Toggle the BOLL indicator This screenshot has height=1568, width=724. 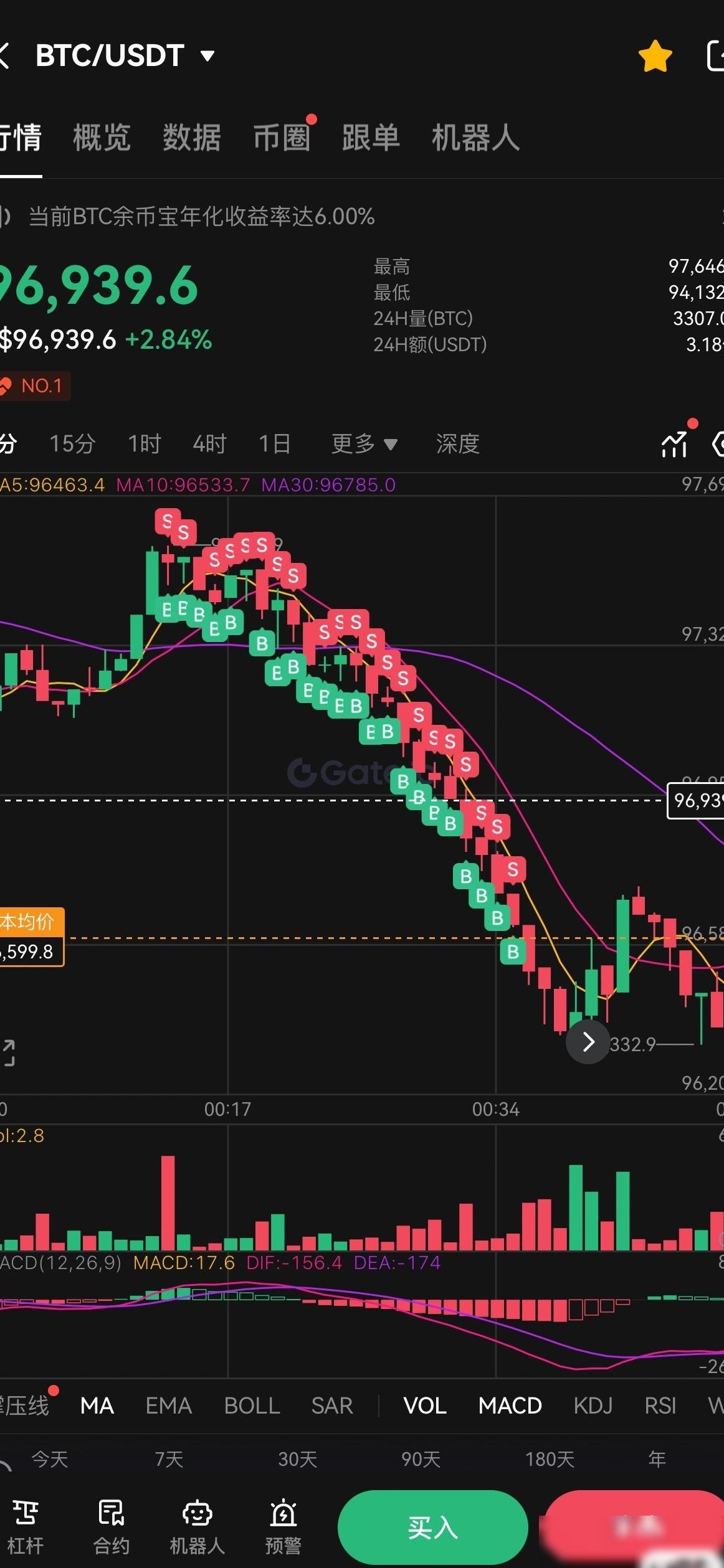click(x=252, y=1405)
